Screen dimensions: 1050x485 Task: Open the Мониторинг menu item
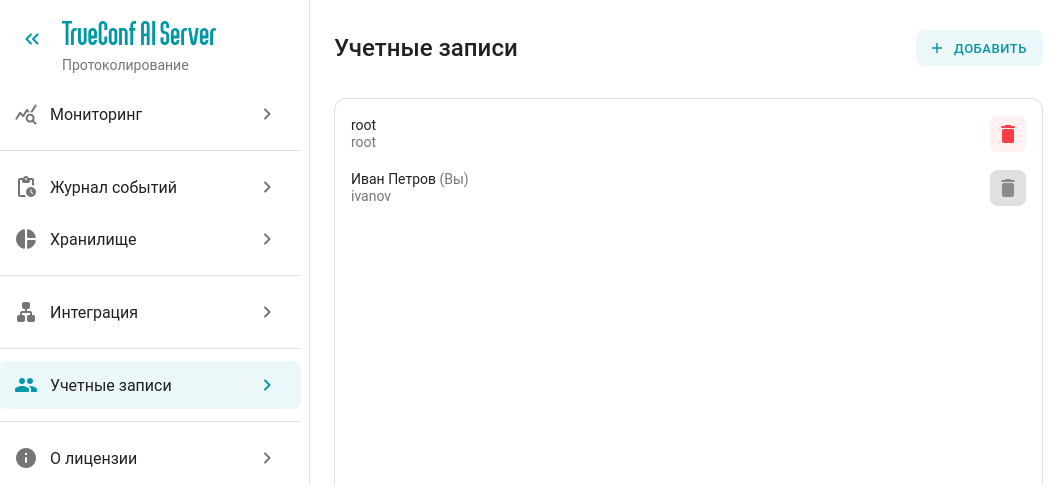pyautogui.click(x=151, y=115)
